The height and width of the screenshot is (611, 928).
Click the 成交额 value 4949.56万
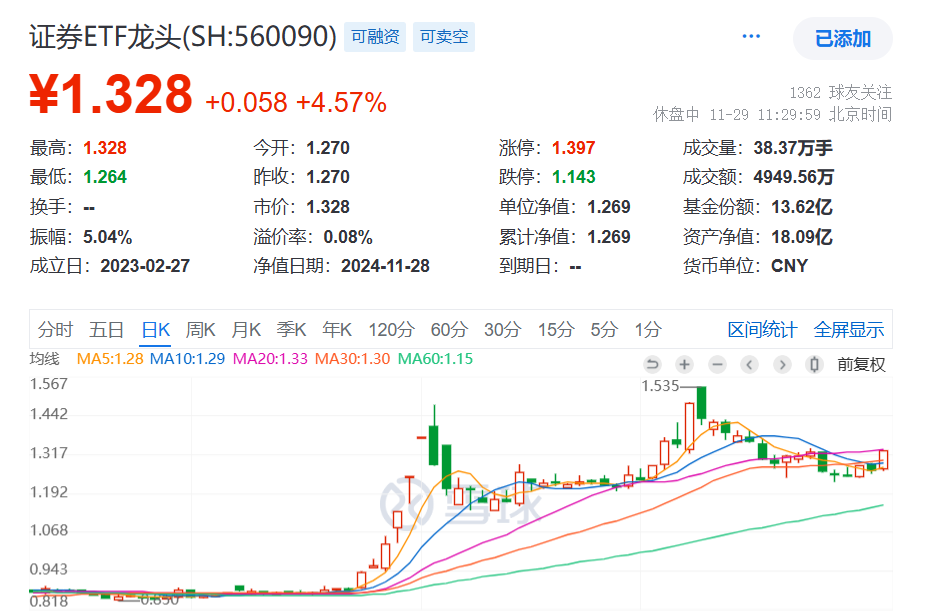pyautogui.click(x=794, y=176)
